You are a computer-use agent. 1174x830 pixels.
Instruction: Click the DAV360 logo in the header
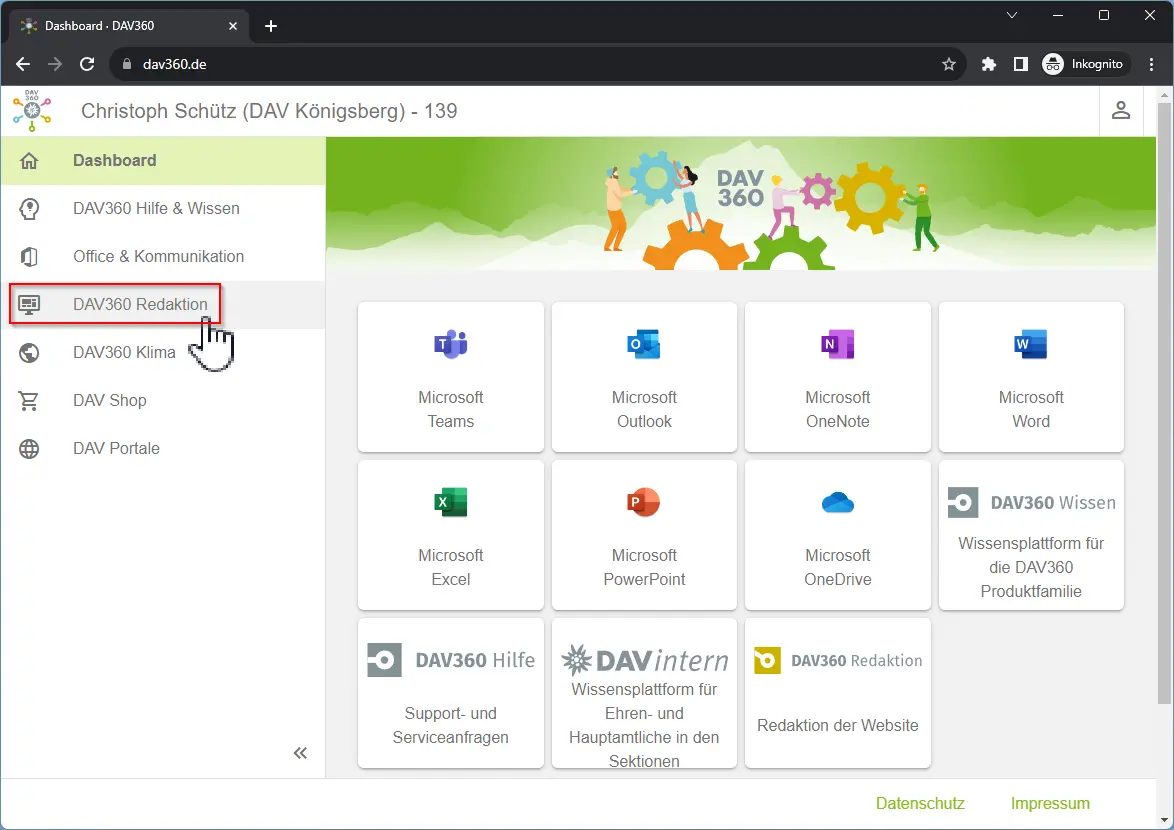point(32,111)
